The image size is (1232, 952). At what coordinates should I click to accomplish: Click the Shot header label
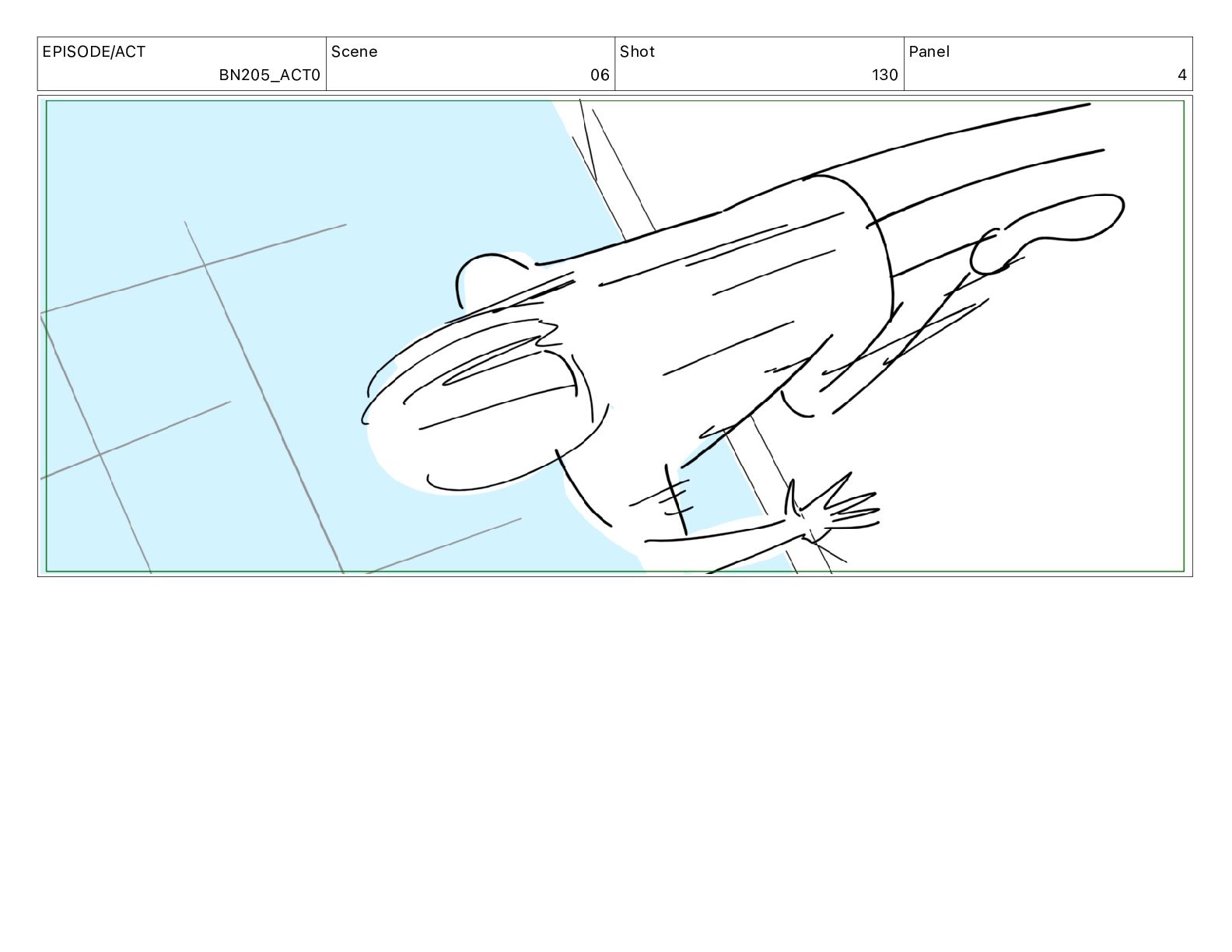tap(637, 52)
